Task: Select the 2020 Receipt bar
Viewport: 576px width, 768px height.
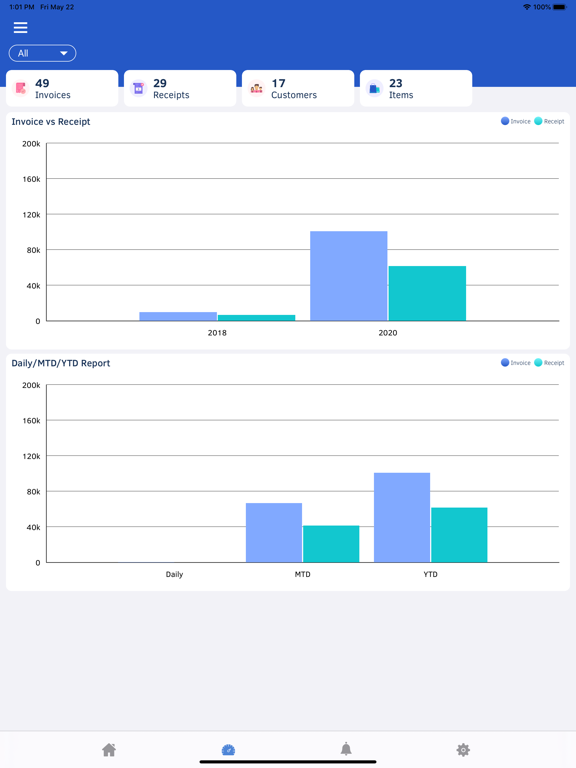Action: click(x=427, y=293)
